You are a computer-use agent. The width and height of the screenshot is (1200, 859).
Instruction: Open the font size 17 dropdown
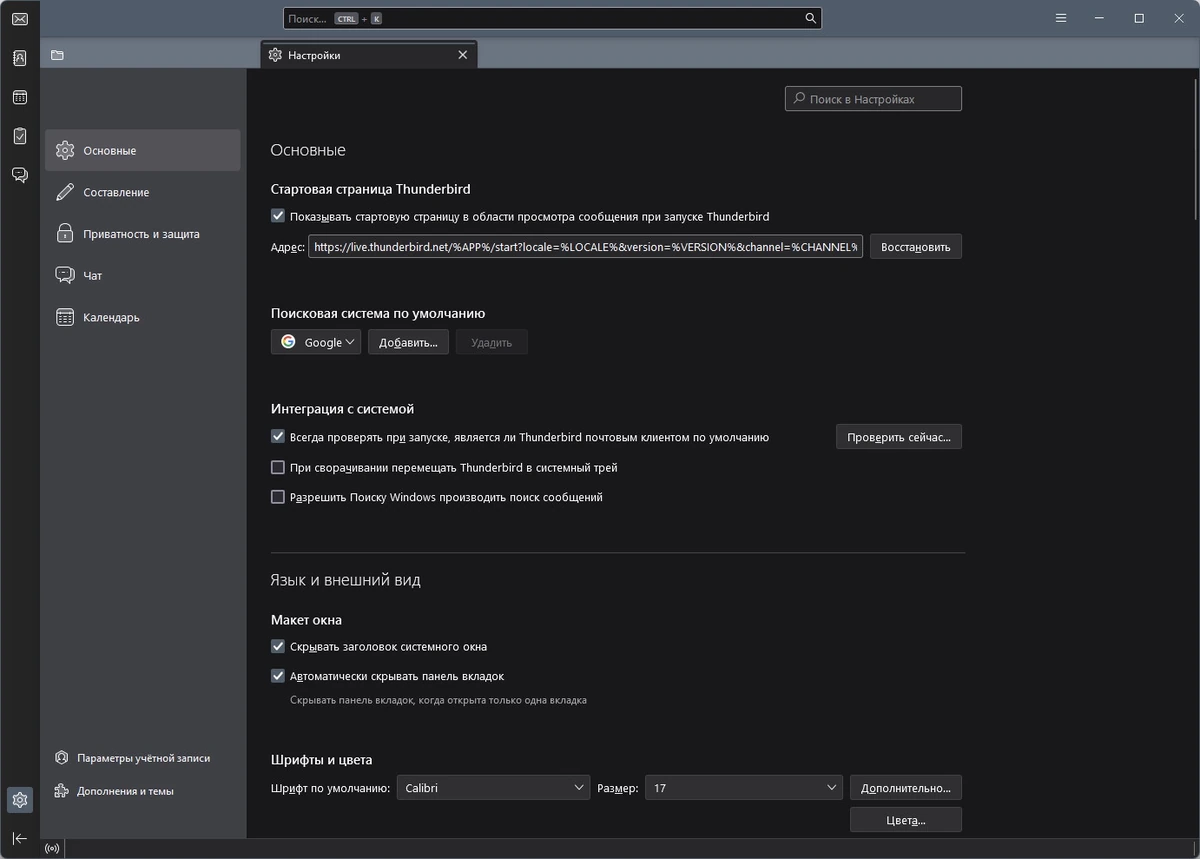(x=744, y=788)
